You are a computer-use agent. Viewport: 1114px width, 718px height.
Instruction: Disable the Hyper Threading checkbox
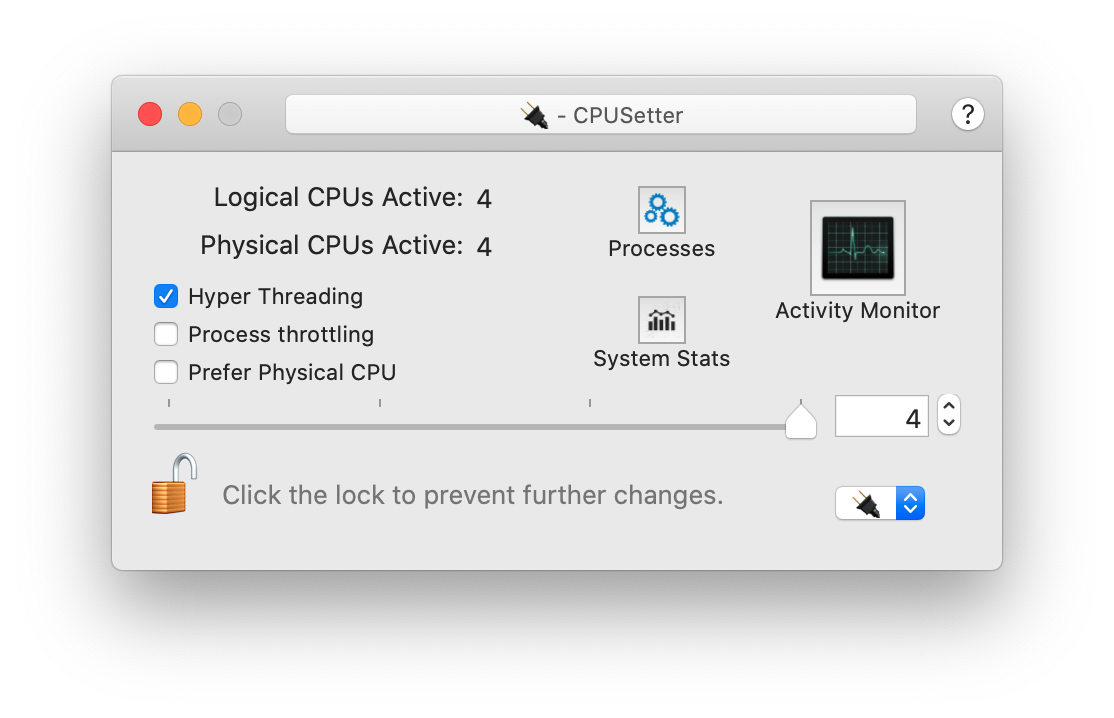click(166, 296)
